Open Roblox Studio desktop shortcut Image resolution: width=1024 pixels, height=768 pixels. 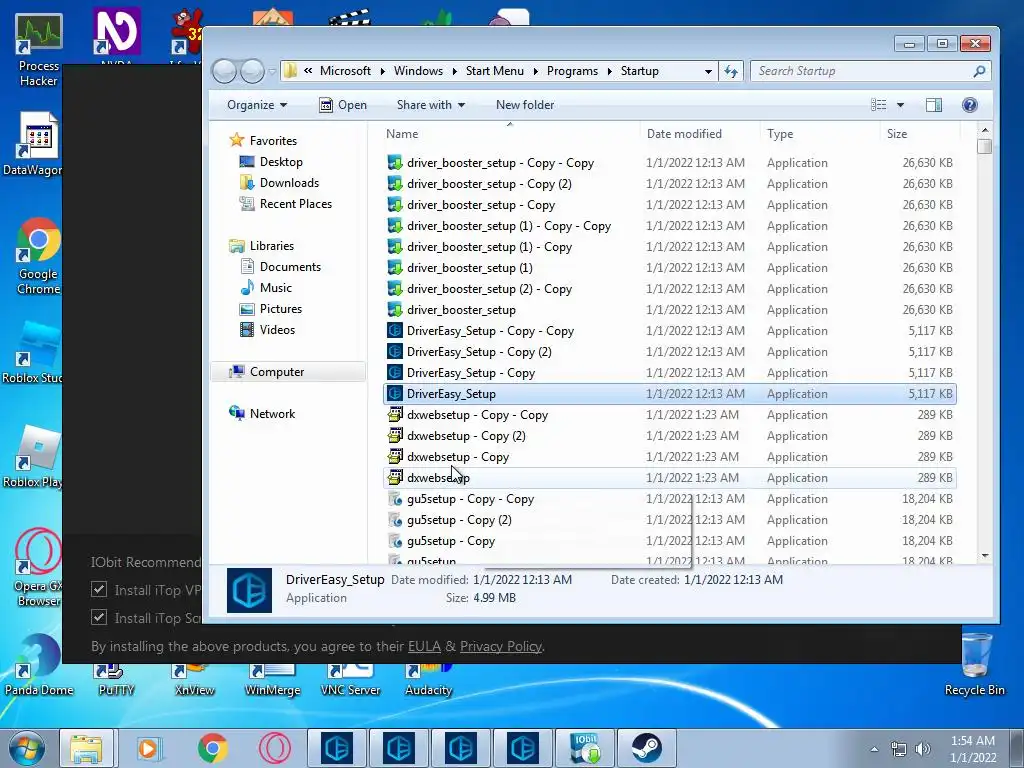(x=33, y=353)
